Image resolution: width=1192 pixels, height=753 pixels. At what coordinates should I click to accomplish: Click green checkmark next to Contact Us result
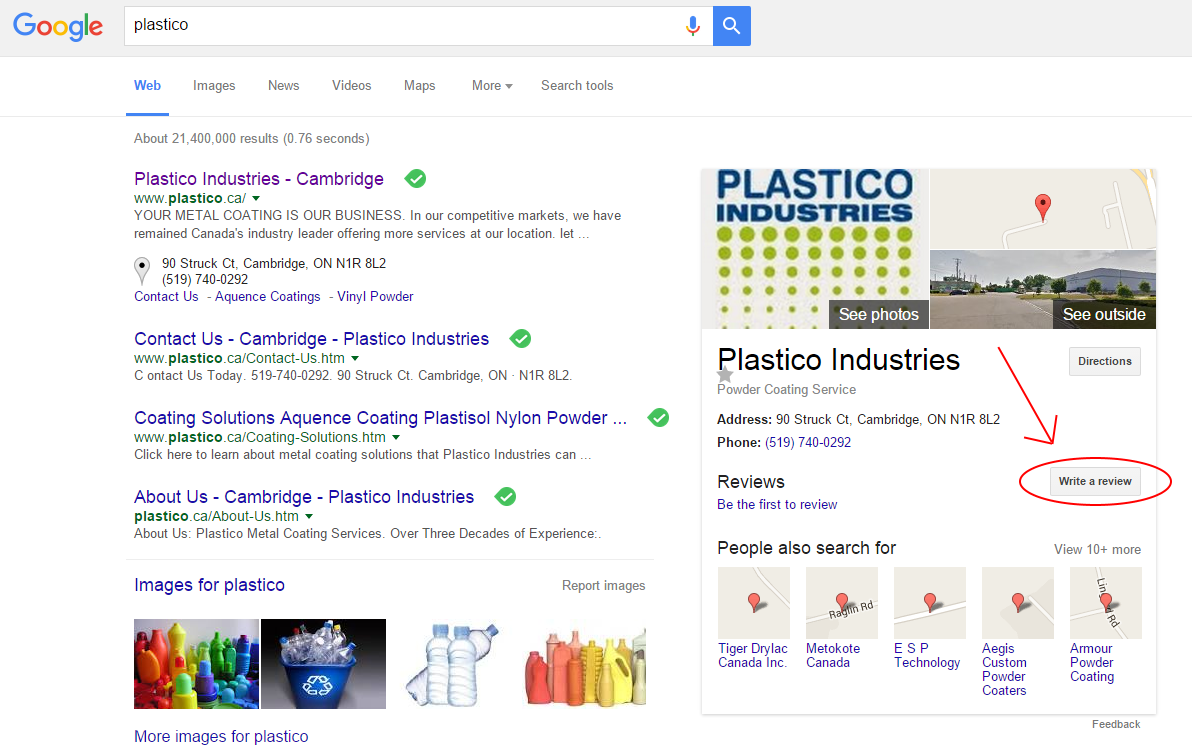(x=520, y=339)
